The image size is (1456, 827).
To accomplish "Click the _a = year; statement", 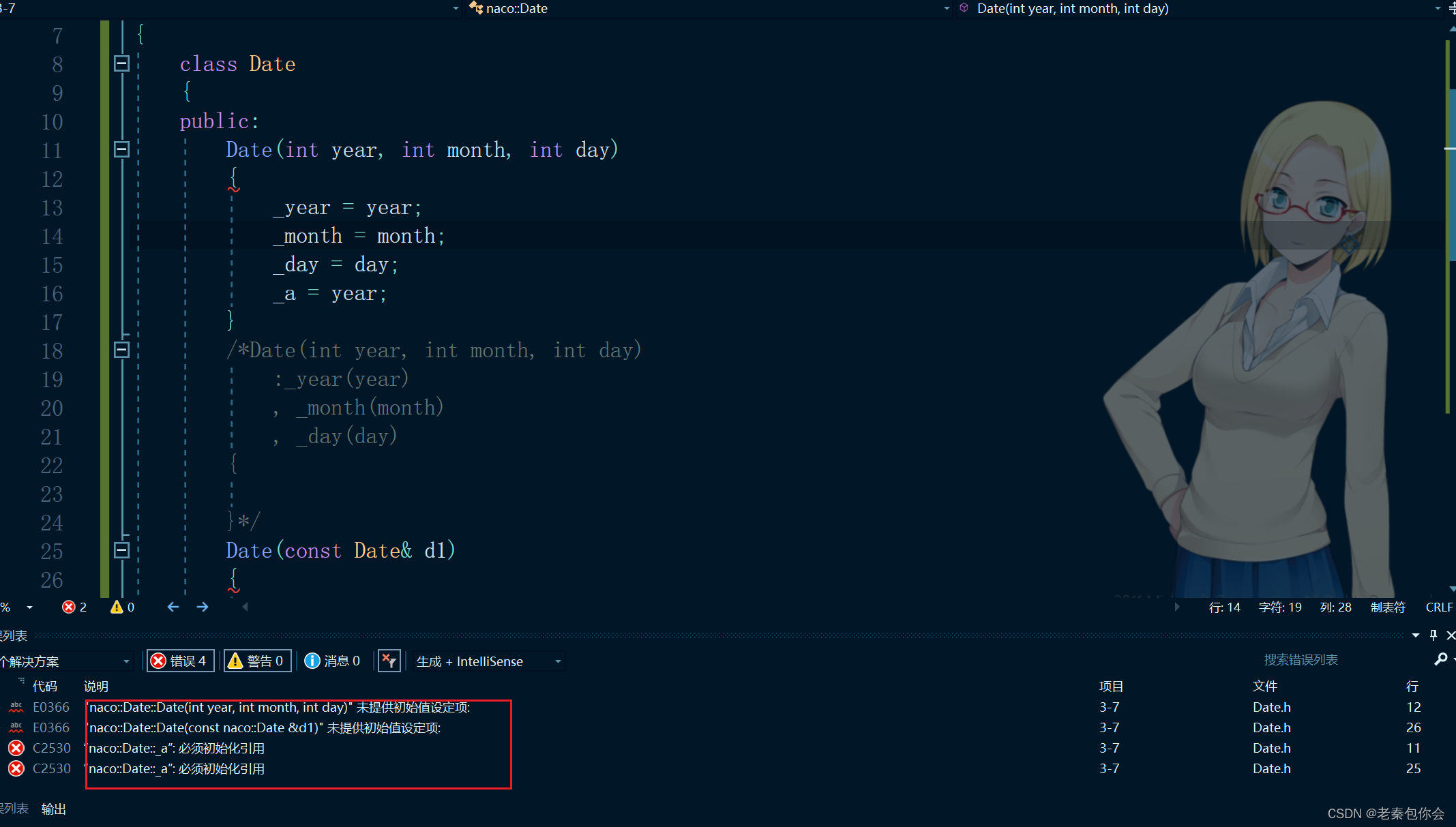I will [330, 293].
